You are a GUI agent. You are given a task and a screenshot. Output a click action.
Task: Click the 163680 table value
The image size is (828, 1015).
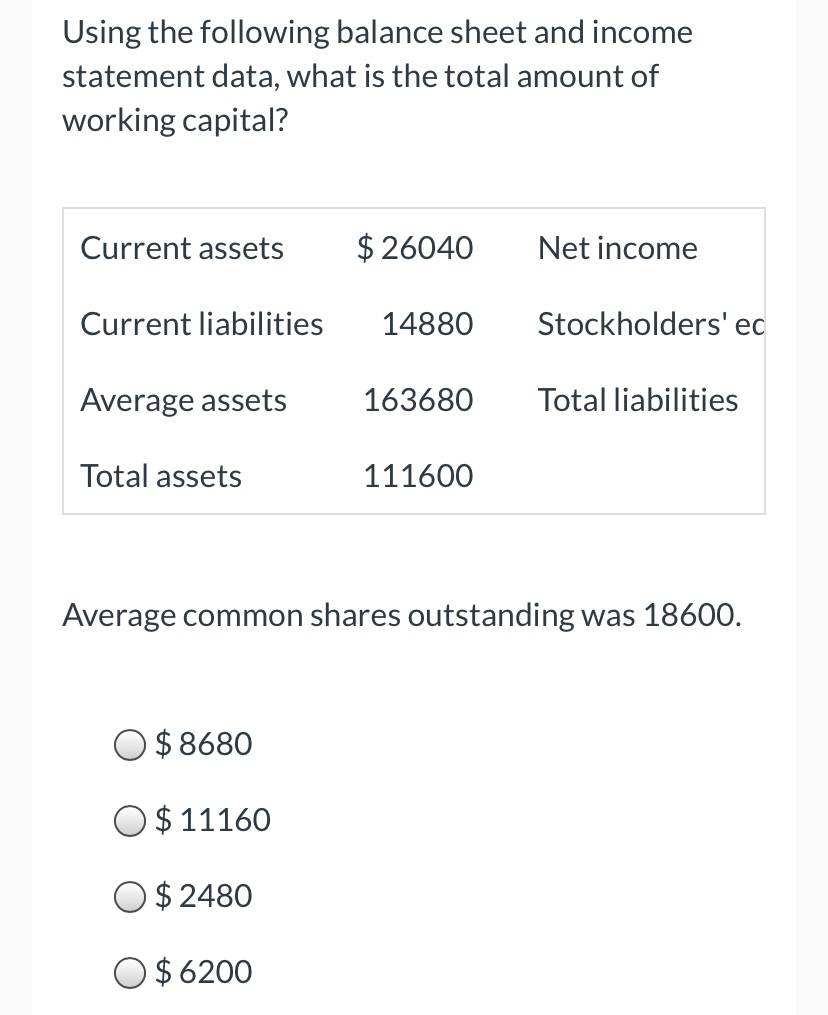[419, 400]
